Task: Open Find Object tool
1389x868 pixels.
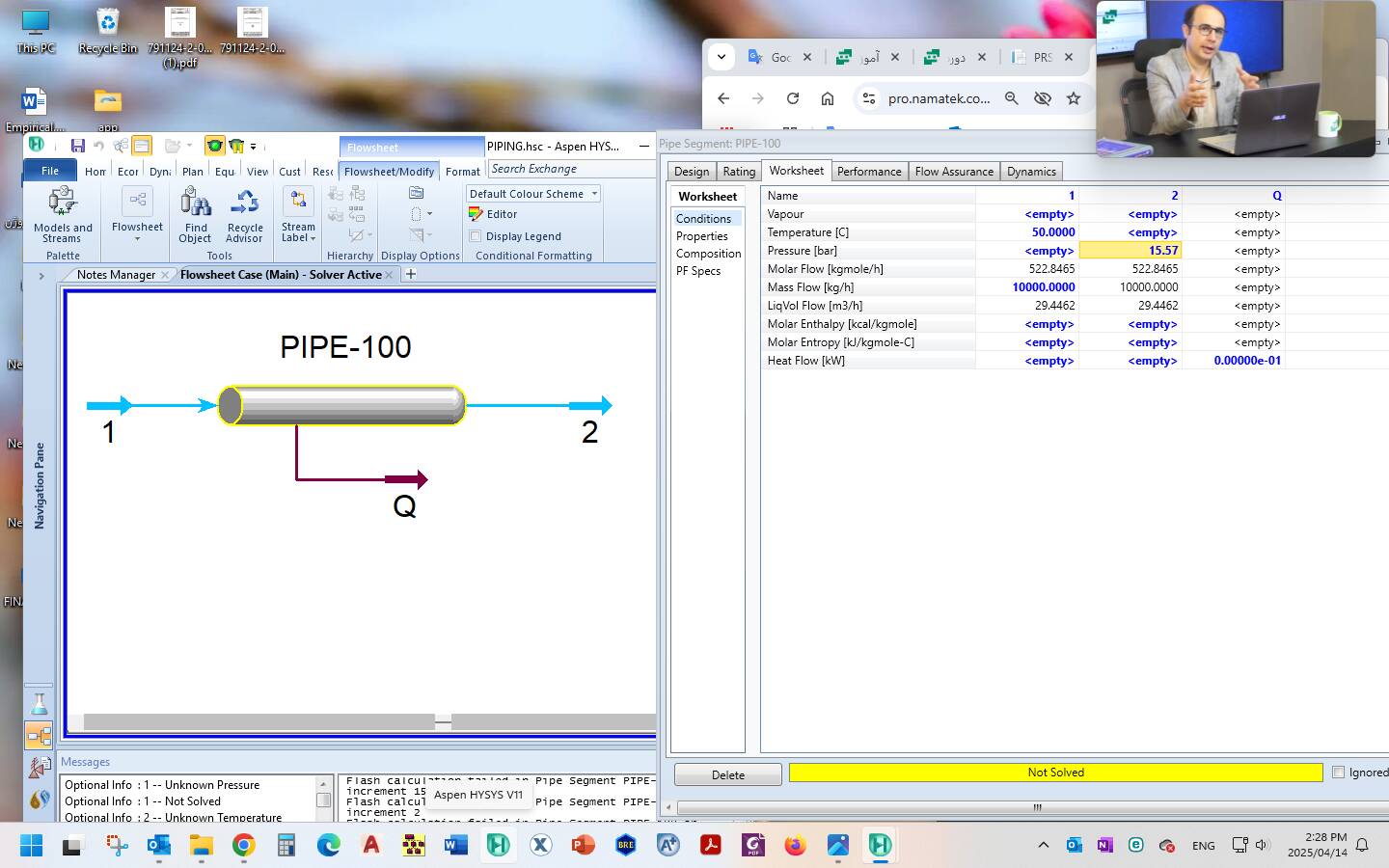Action: tap(195, 215)
